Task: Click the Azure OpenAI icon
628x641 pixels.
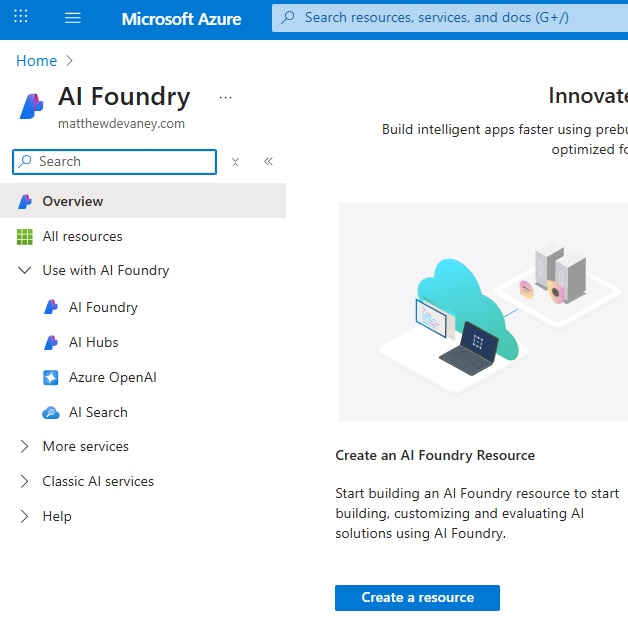Action: 51,377
